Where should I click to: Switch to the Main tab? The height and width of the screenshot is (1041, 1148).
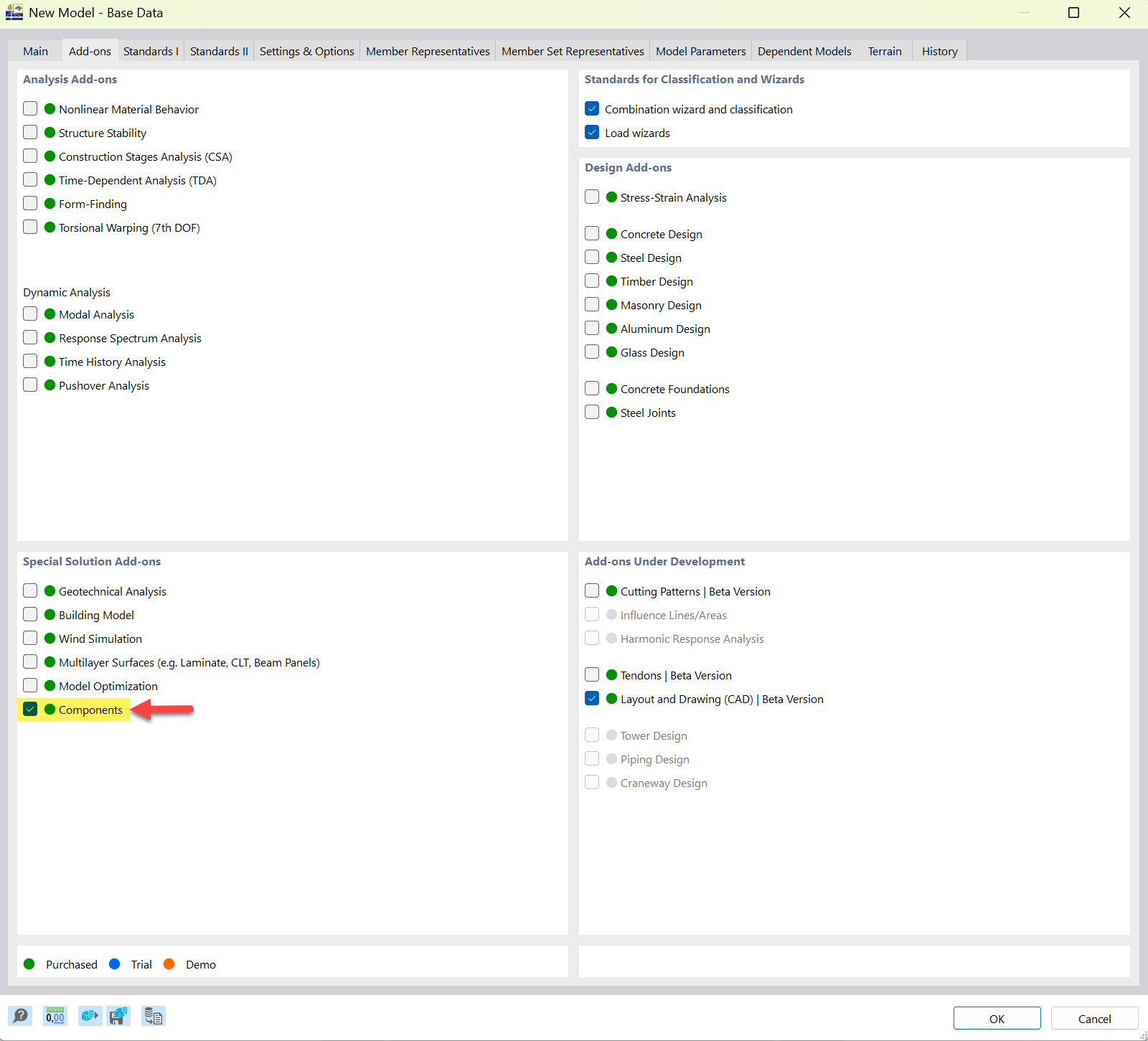35,51
